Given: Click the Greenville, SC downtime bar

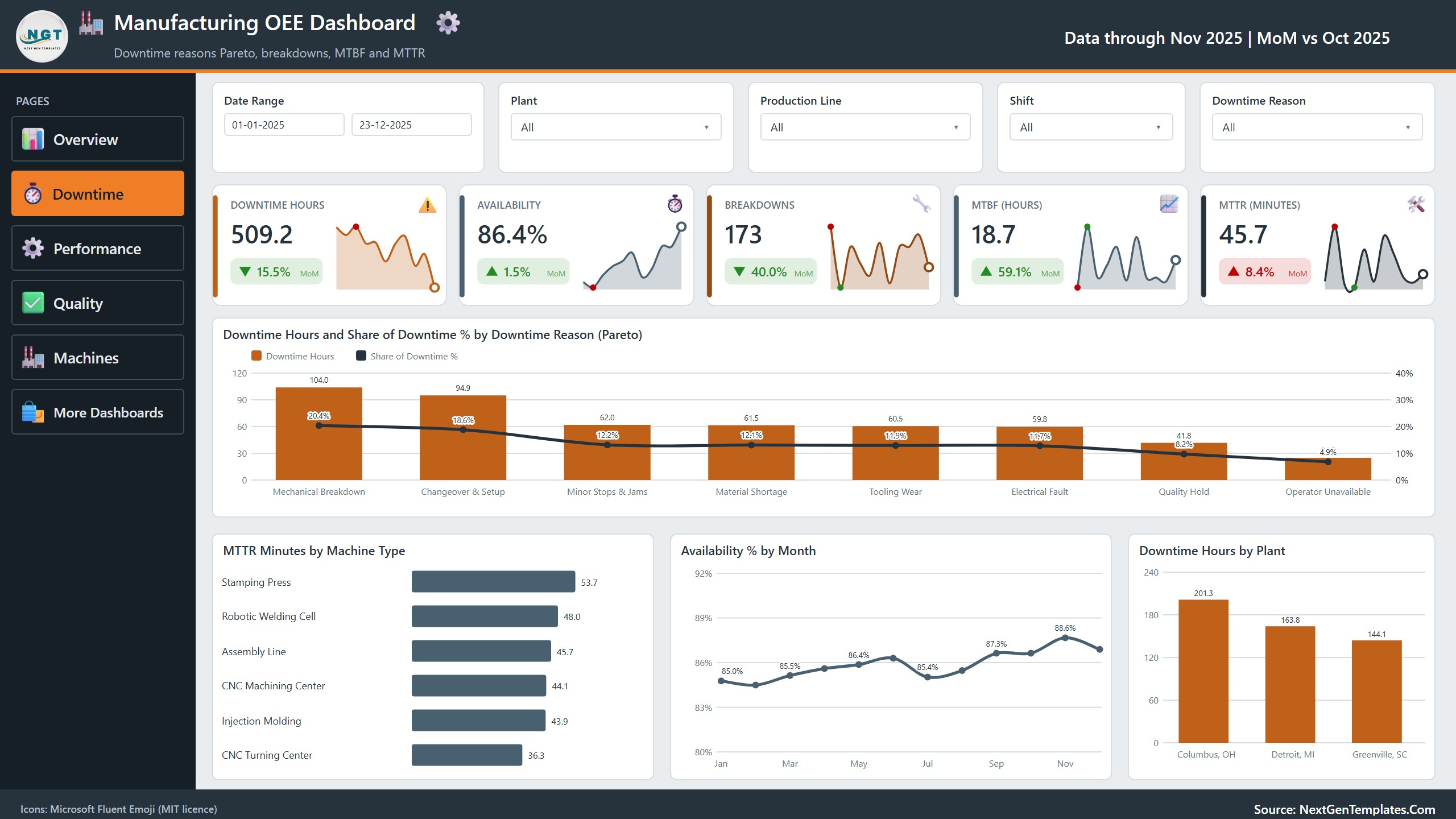Looking at the screenshot, I should click(x=1377, y=692).
